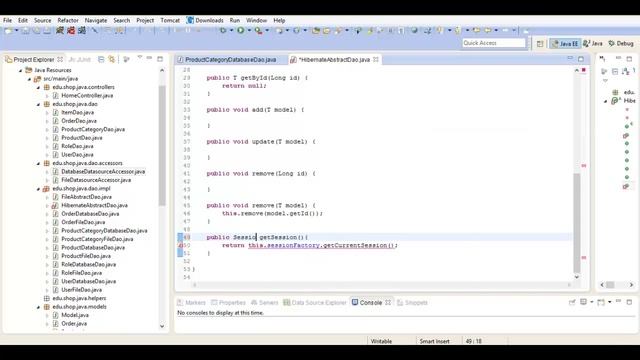This screenshot has height=360, width=640.
Task: Select DatabaseDatasourceAccessor.java in the tree
Action: [103, 172]
